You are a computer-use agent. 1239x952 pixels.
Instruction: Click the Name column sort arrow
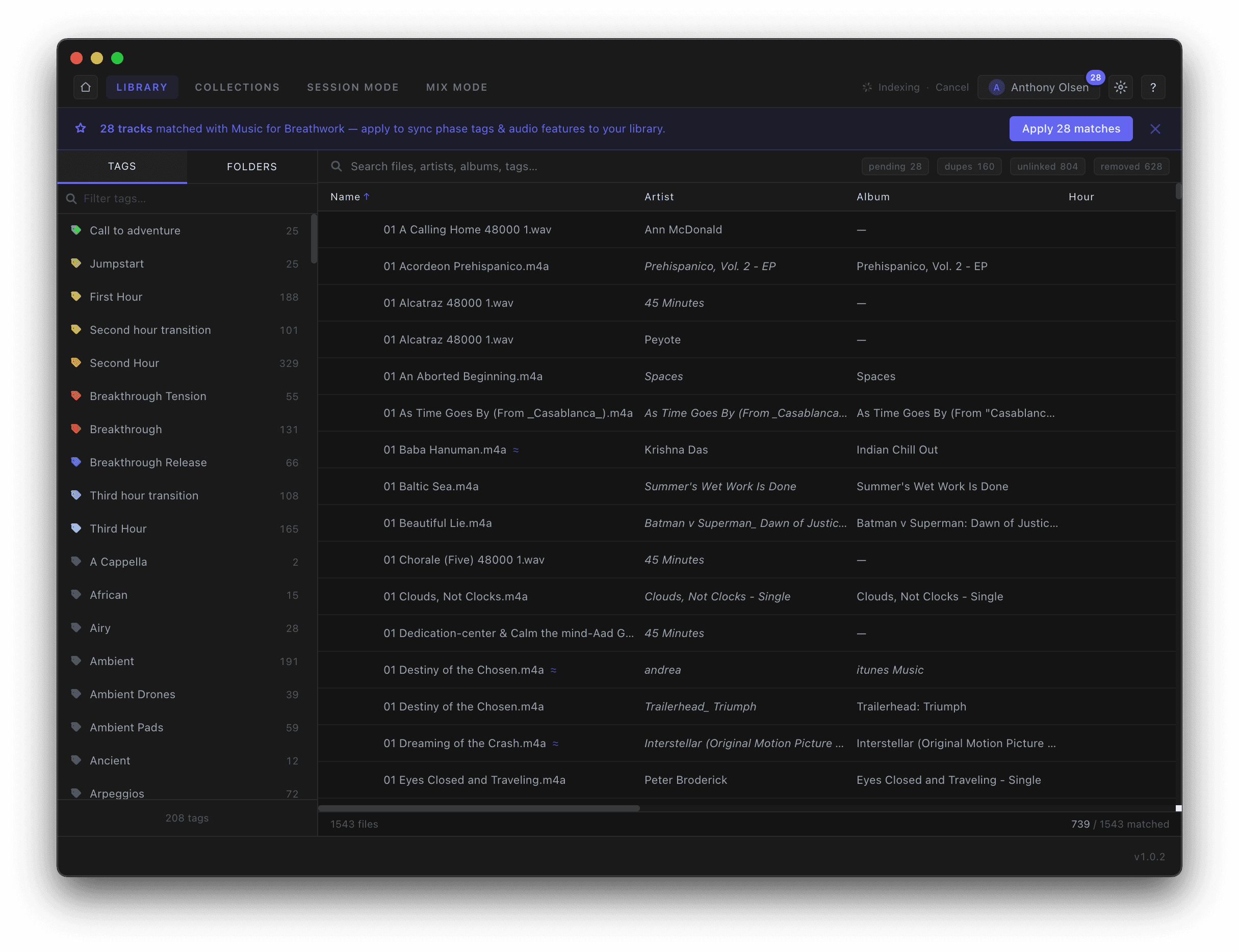pyautogui.click(x=367, y=197)
